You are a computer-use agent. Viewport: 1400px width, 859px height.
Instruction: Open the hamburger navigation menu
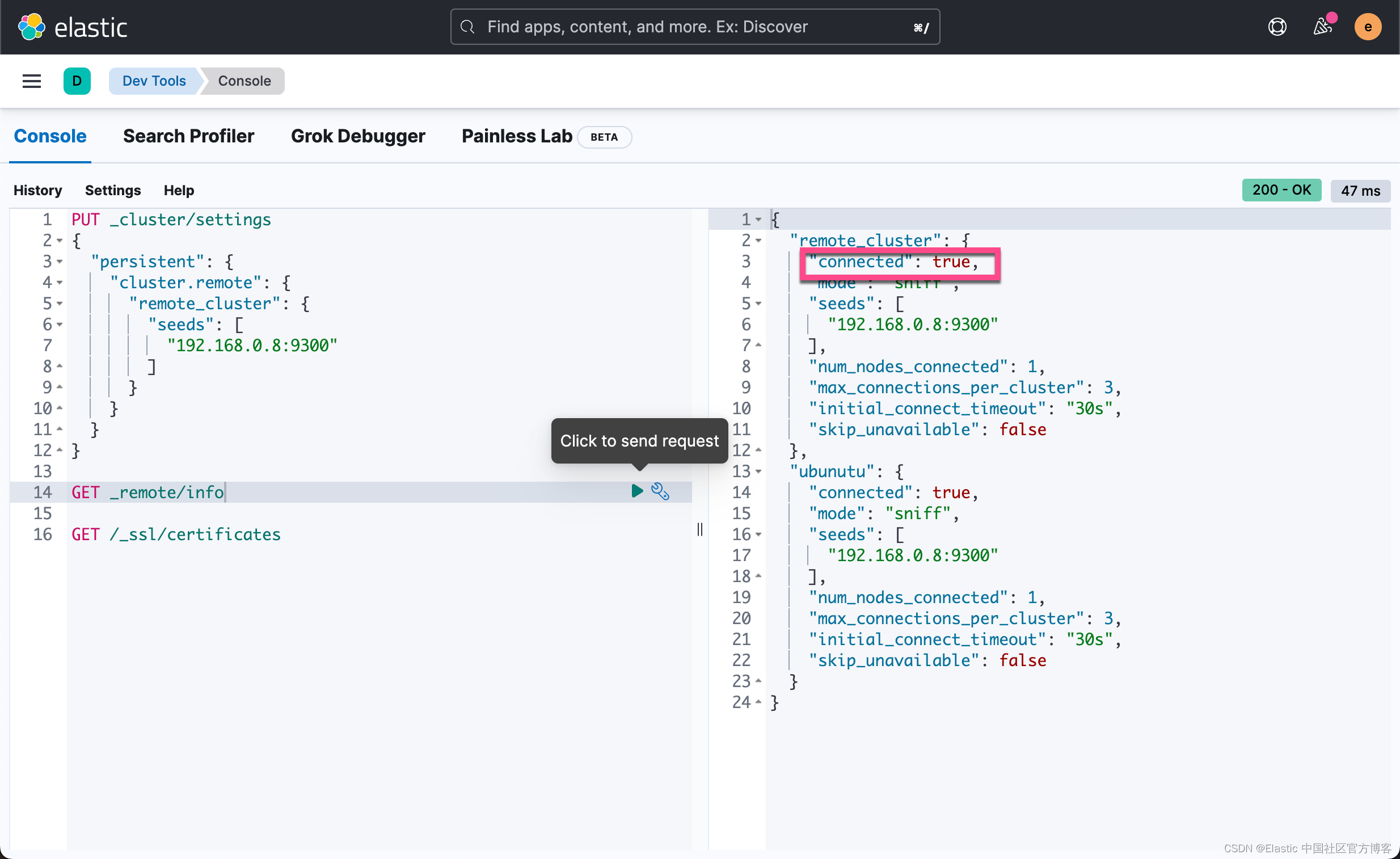tap(32, 81)
